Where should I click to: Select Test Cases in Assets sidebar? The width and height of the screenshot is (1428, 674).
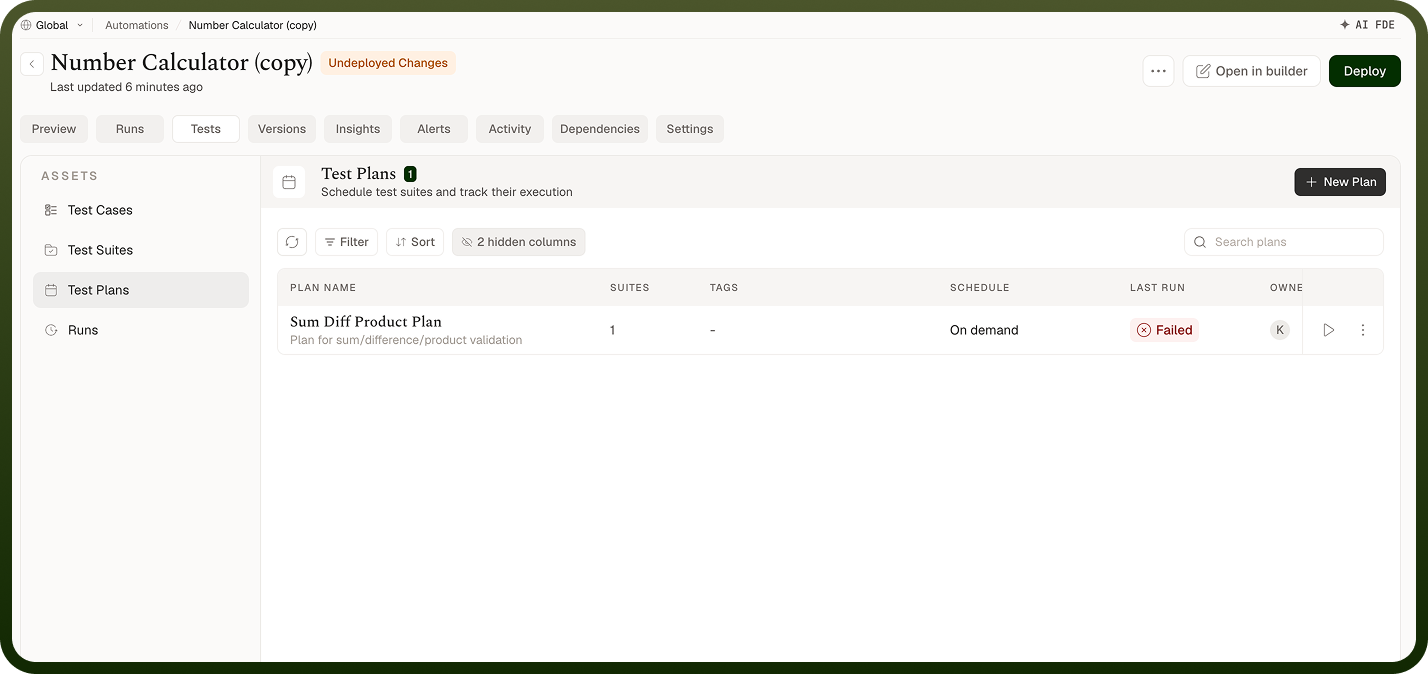[x=141, y=210]
